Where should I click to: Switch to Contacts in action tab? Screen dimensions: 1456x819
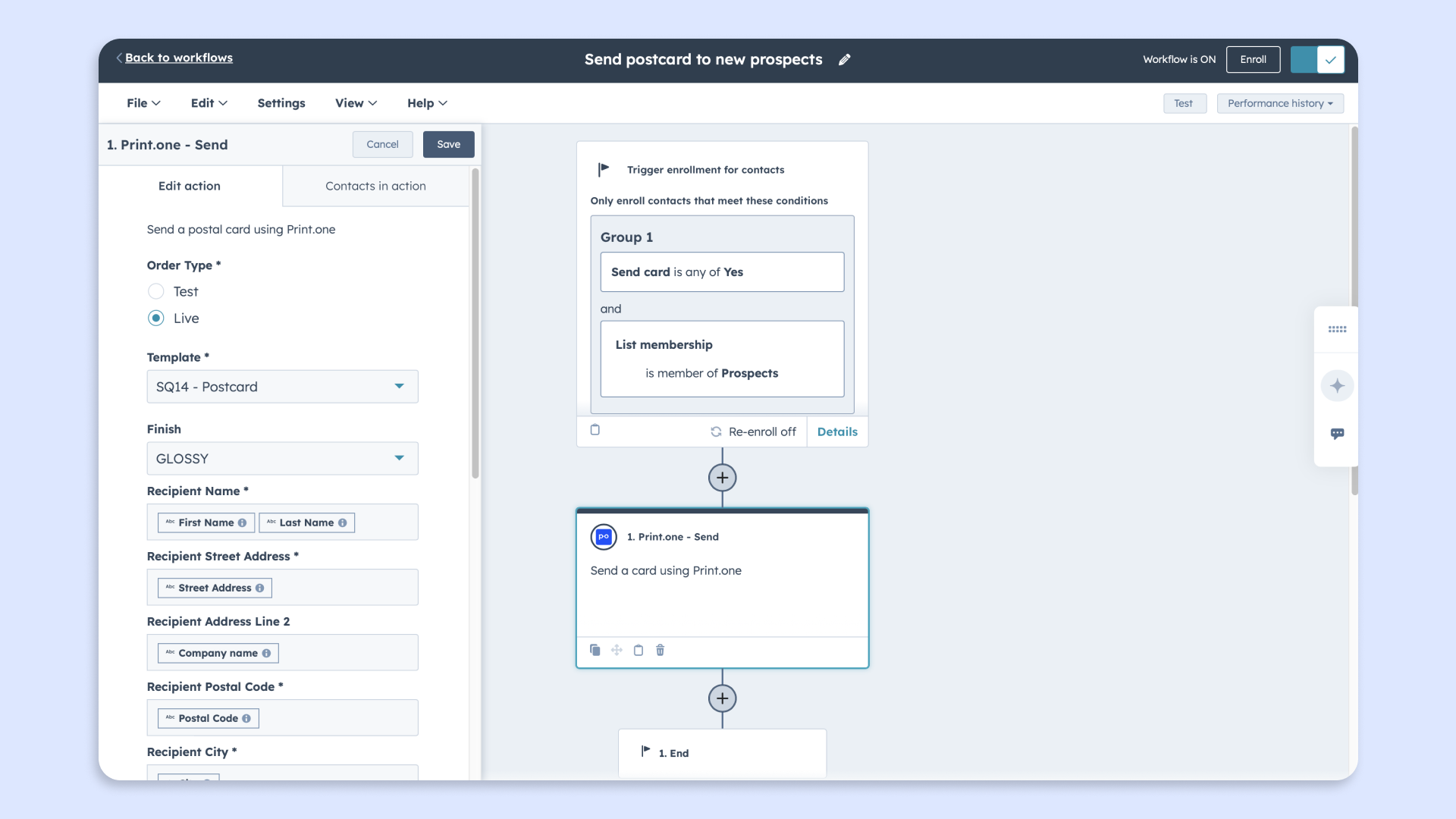point(375,186)
